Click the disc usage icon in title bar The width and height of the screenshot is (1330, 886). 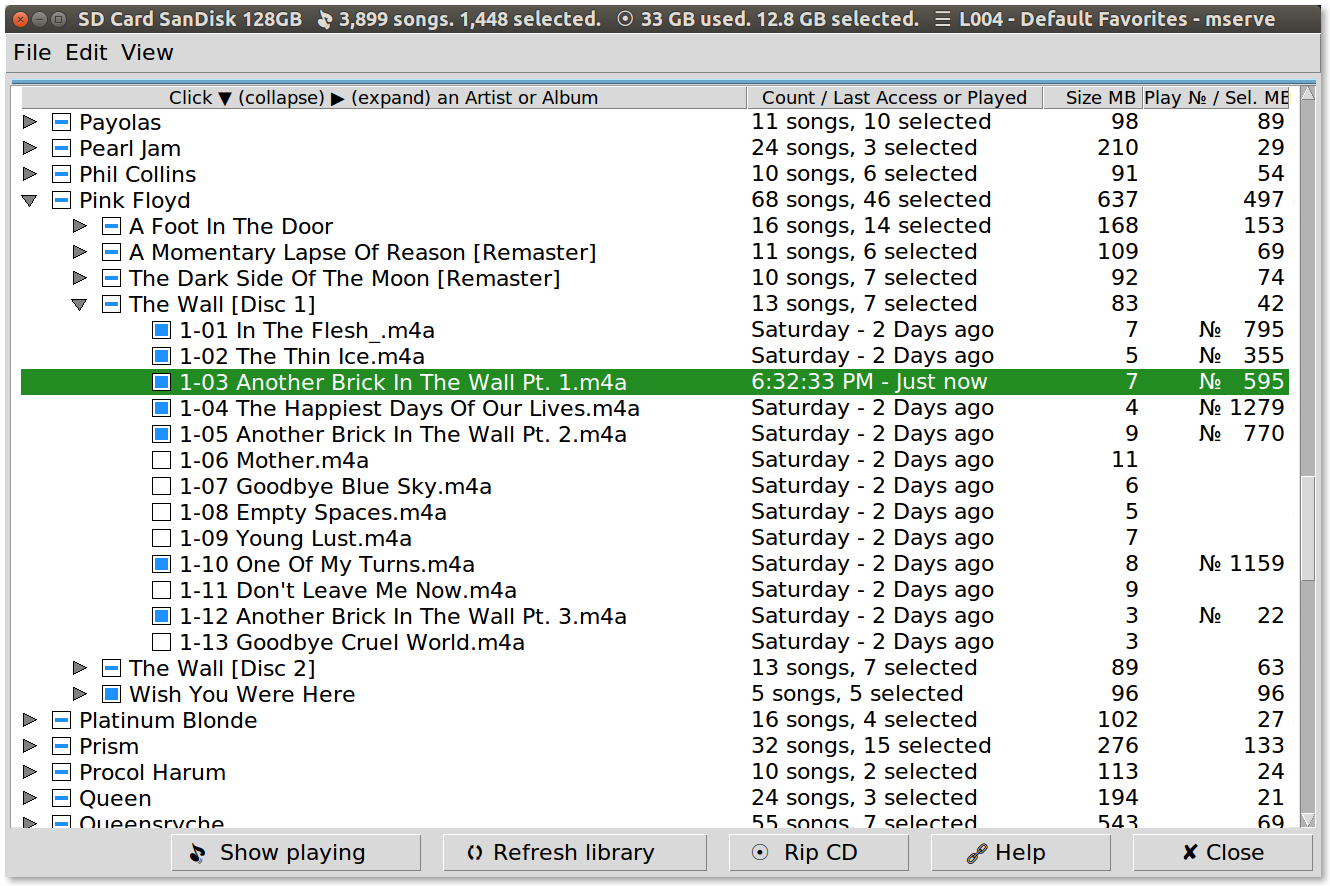tap(625, 19)
